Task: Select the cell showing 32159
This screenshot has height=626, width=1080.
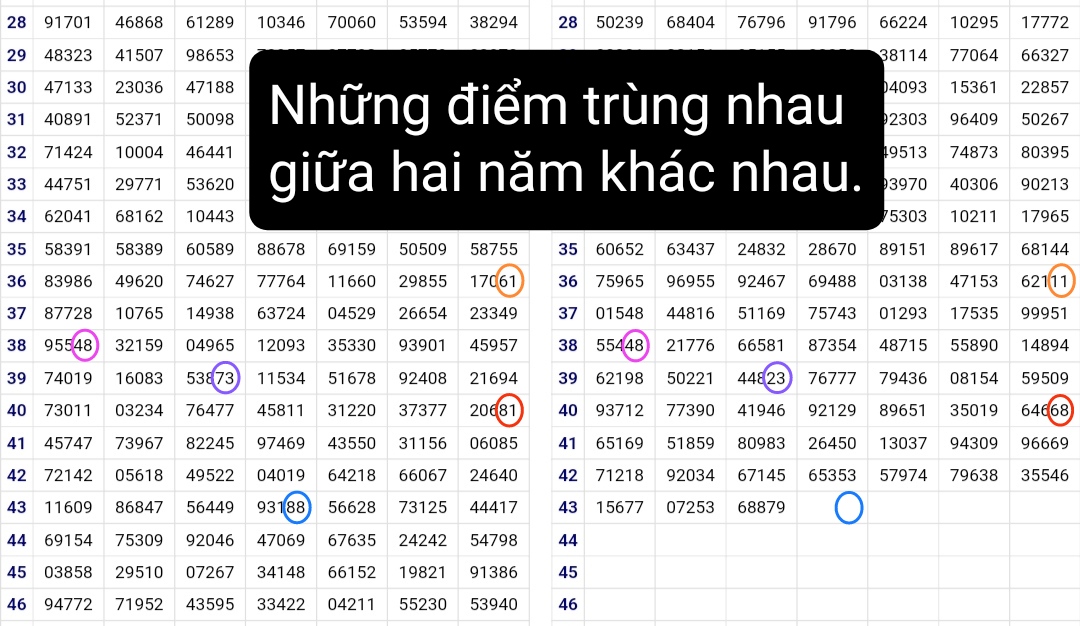Action: click(139, 345)
